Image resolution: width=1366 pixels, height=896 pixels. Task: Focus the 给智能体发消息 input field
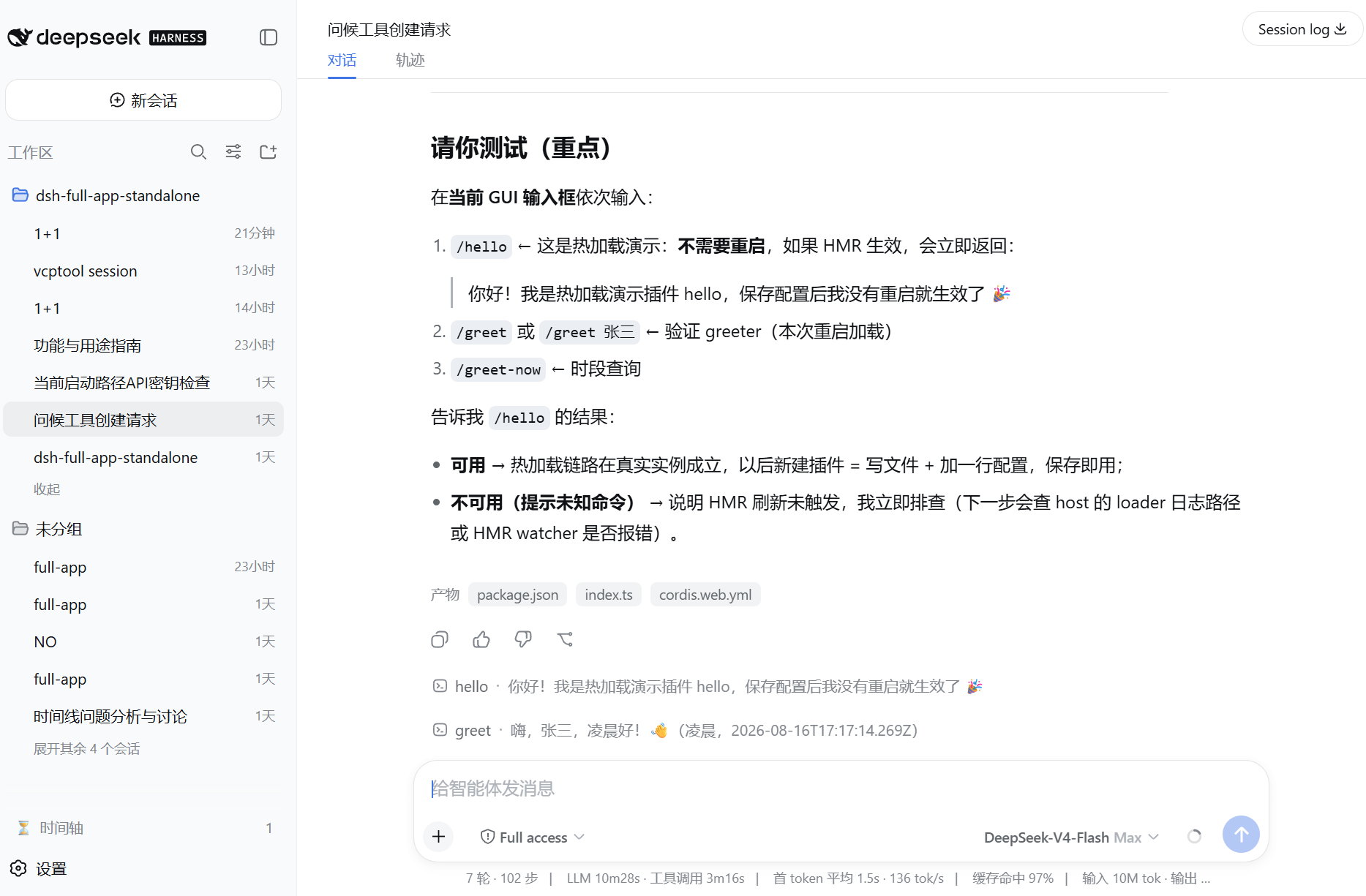[841, 788]
